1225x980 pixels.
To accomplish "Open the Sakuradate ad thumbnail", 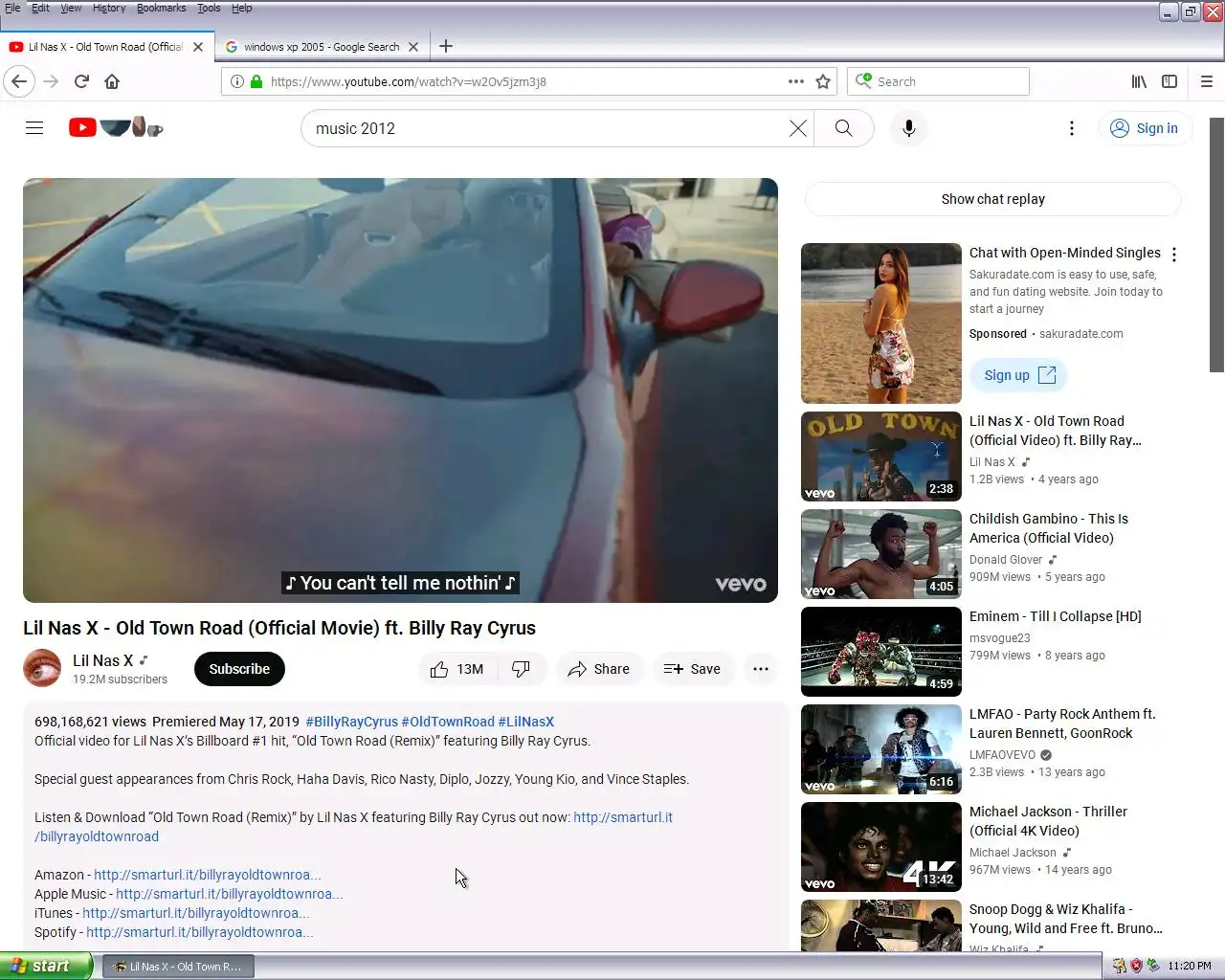I will [x=881, y=323].
